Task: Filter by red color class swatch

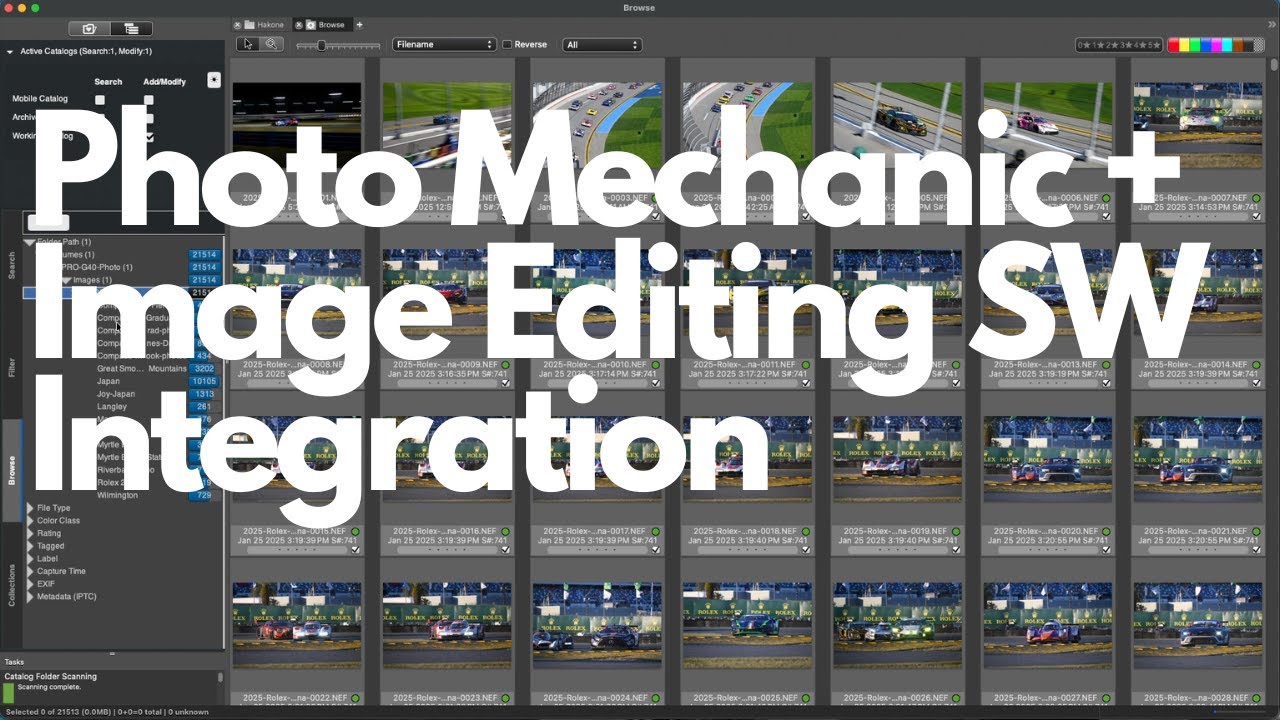Action: [x=1174, y=45]
